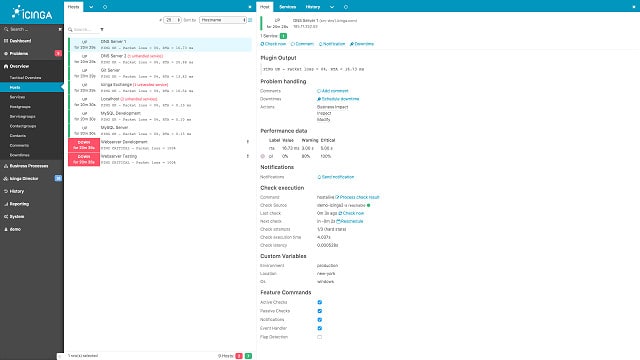Open the Sort by Hostname dropdown

point(223,20)
